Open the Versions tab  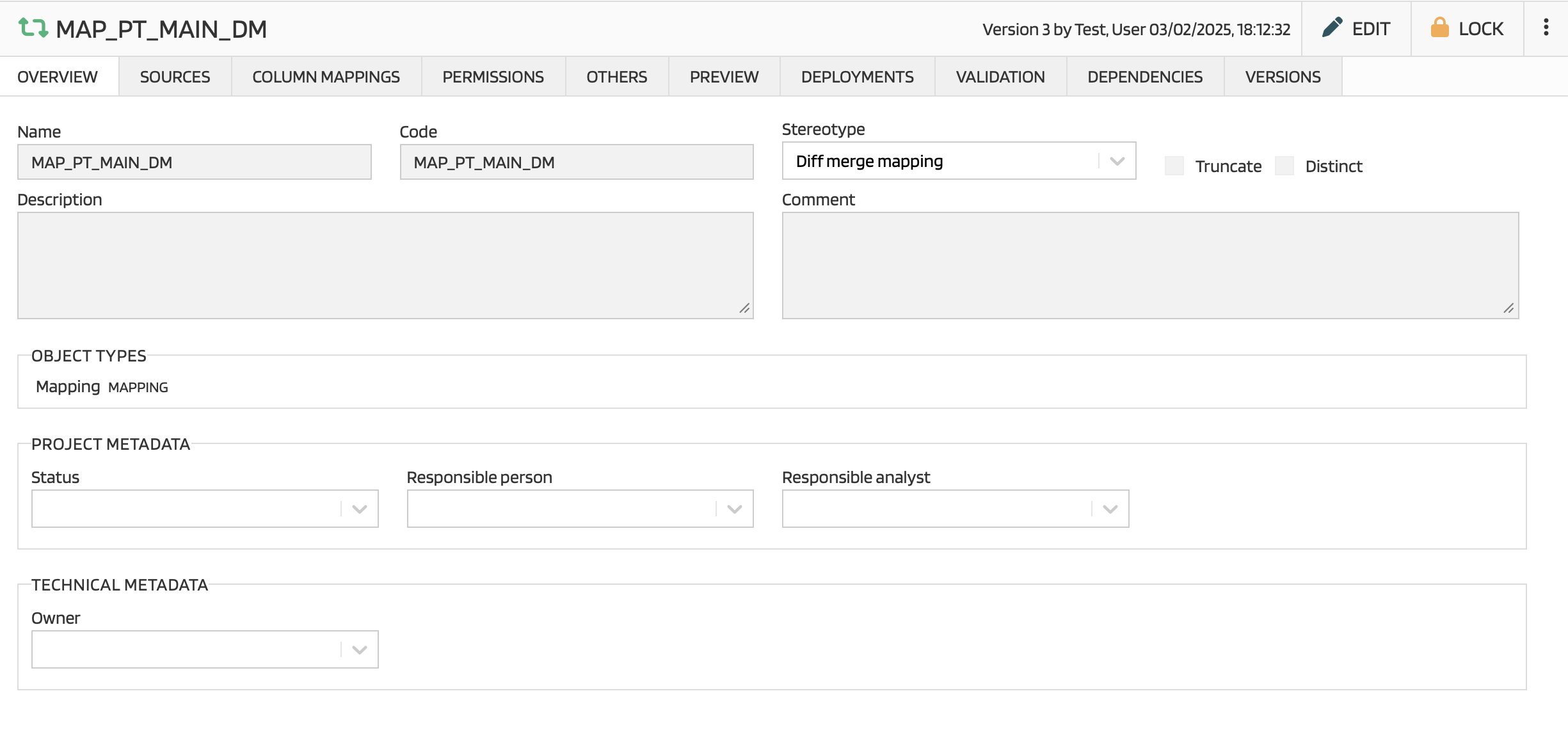pyautogui.click(x=1283, y=77)
